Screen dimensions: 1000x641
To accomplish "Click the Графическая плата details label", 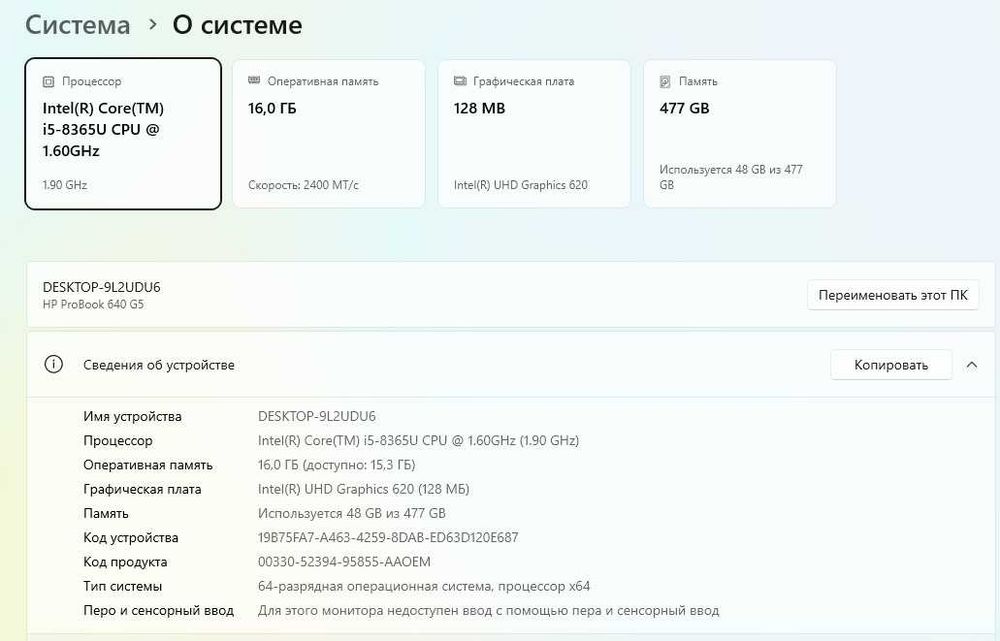I will [x=142, y=489].
